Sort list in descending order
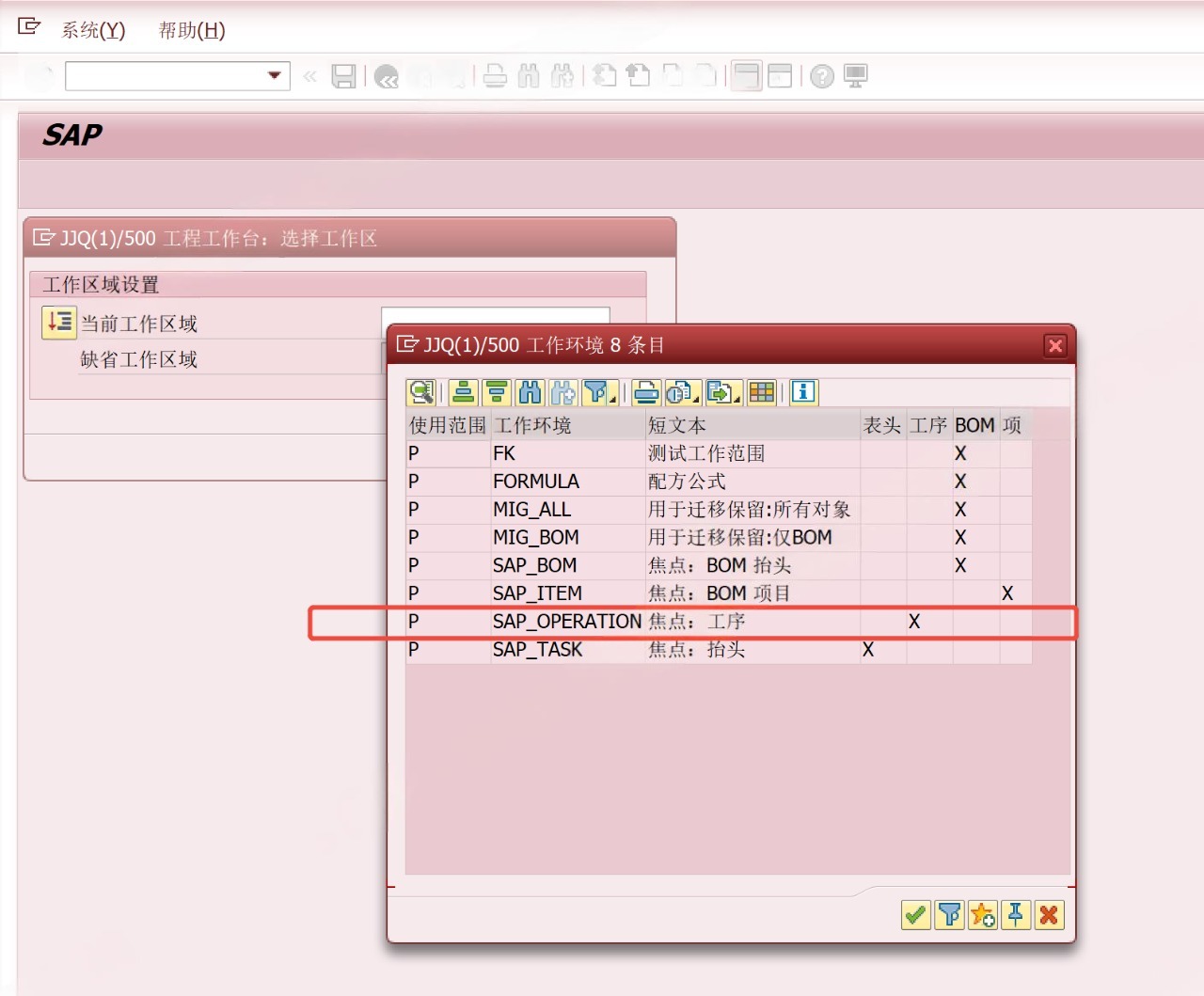Viewport: 1204px width, 996px height. (497, 392)
